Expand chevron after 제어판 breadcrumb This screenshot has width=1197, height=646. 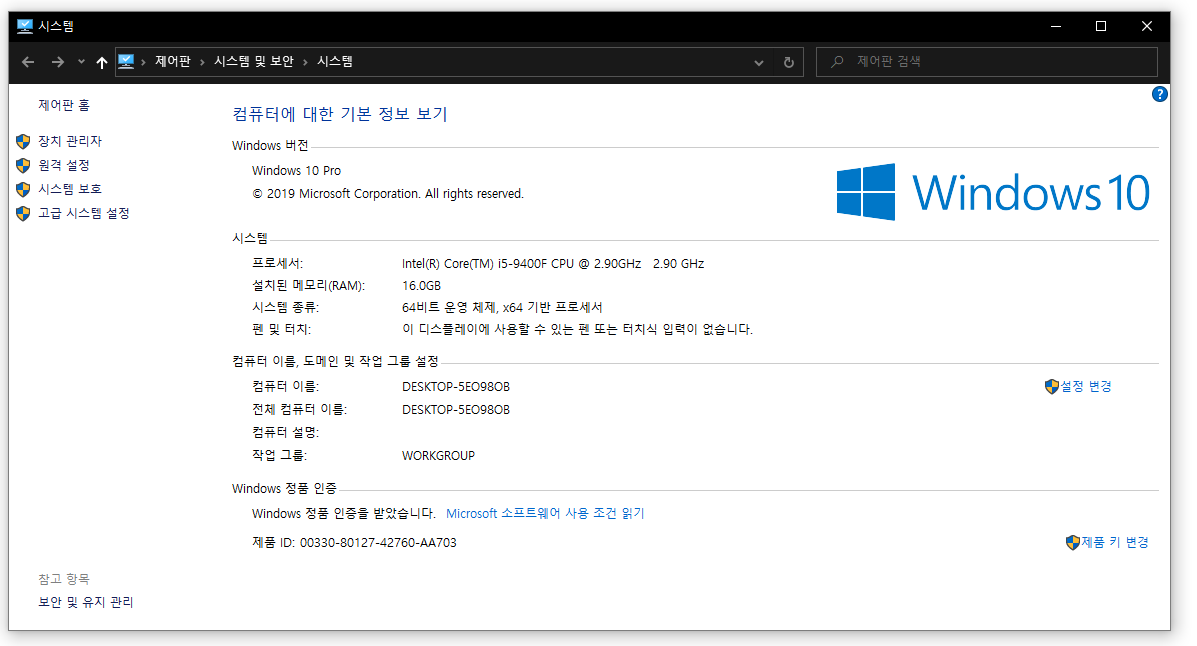pyautogui.click(x=202, y=62)
